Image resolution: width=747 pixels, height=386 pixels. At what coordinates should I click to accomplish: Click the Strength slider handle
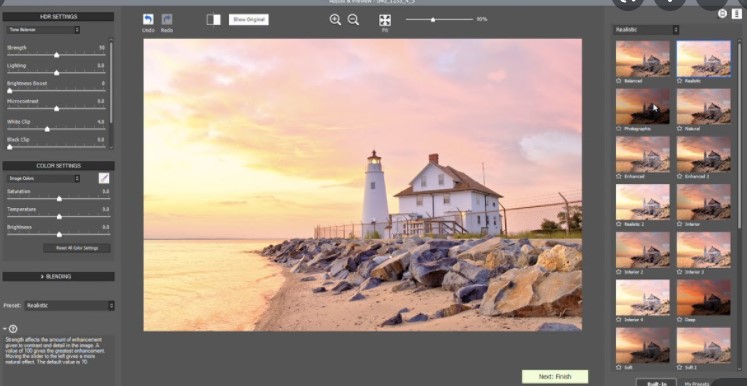pos(57,55)
